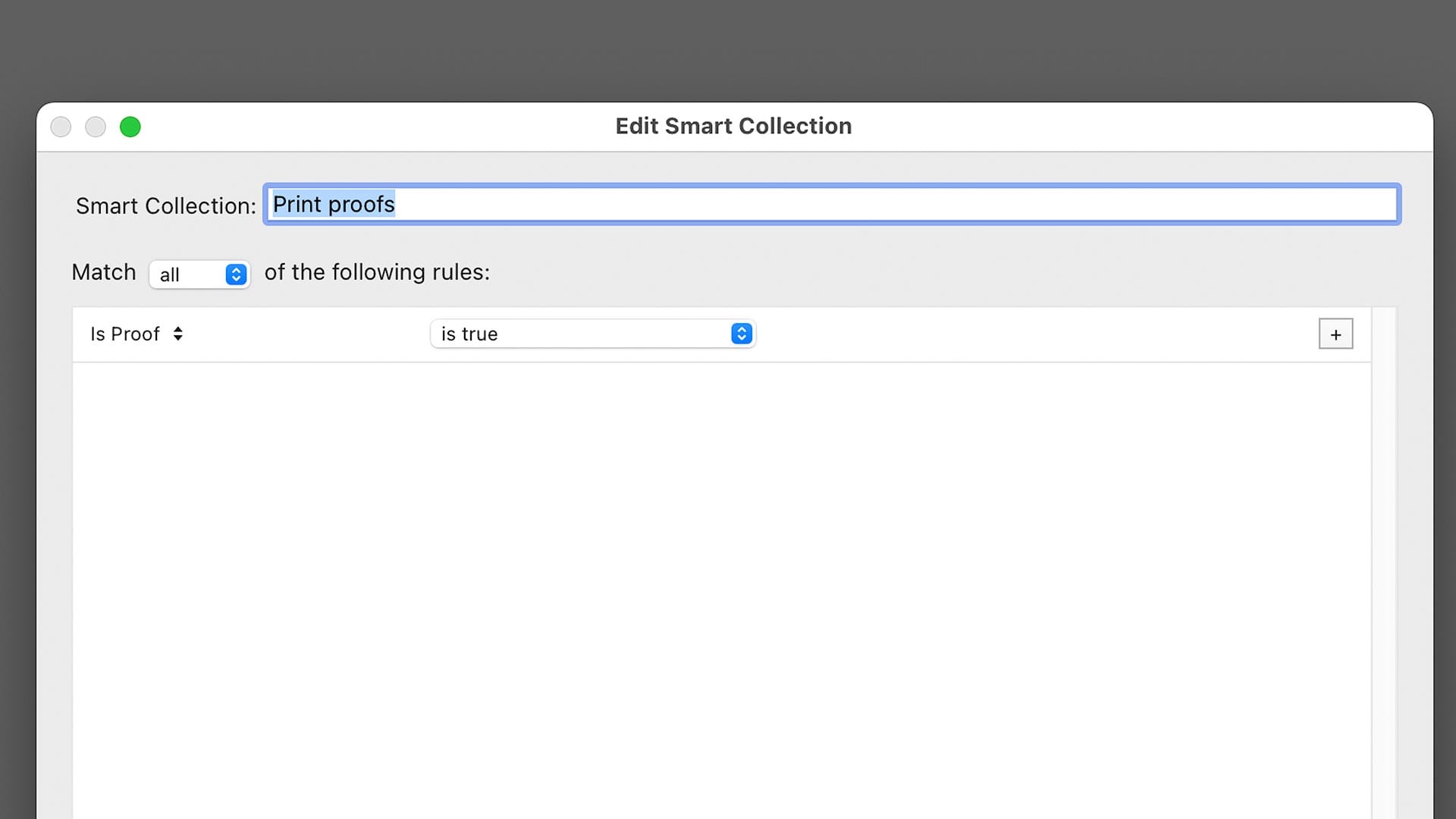The width and height of the screenshot is (1456, 819).
Task: Click the highlighted 'Print proofs' text
Action: click(334, 205)
